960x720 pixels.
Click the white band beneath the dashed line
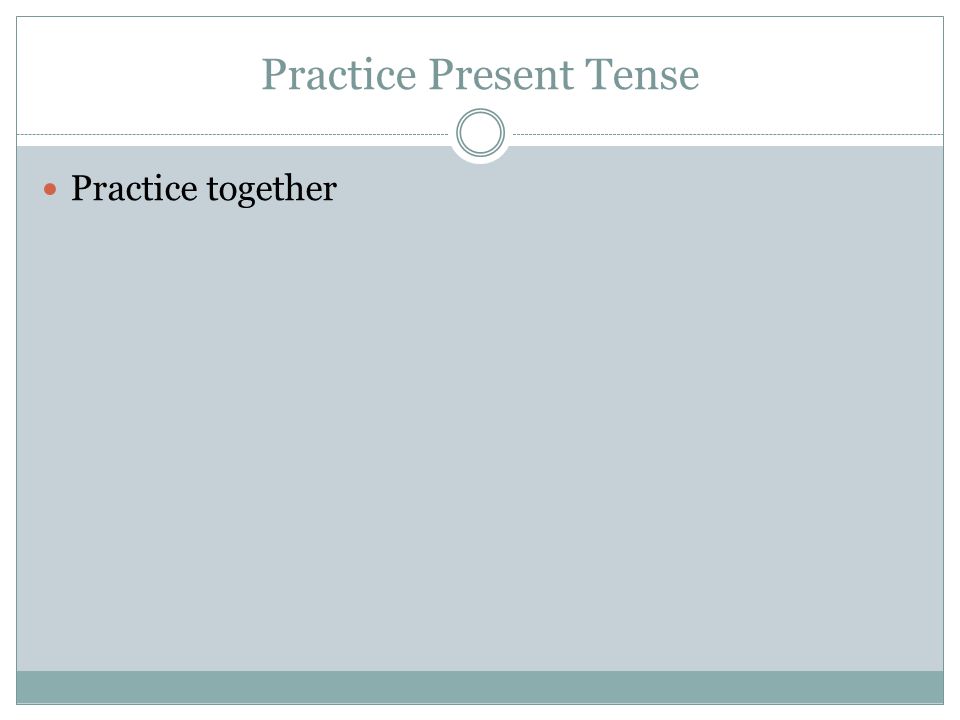point(233,141)
